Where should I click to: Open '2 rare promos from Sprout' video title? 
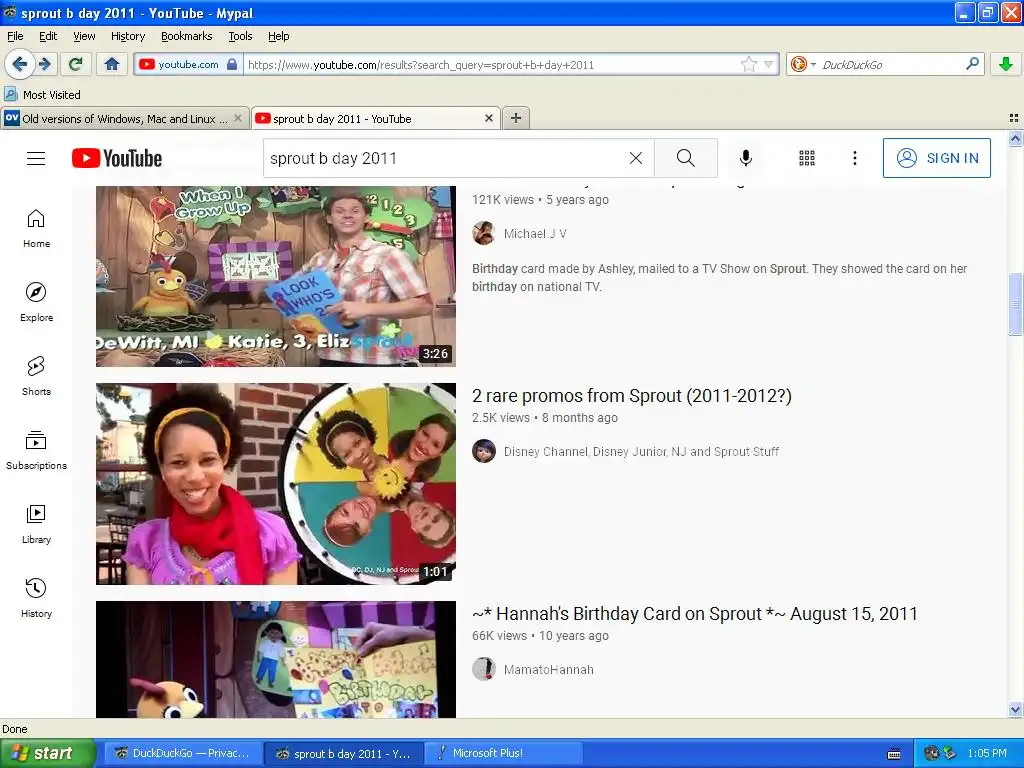click(x=632, y=396)
